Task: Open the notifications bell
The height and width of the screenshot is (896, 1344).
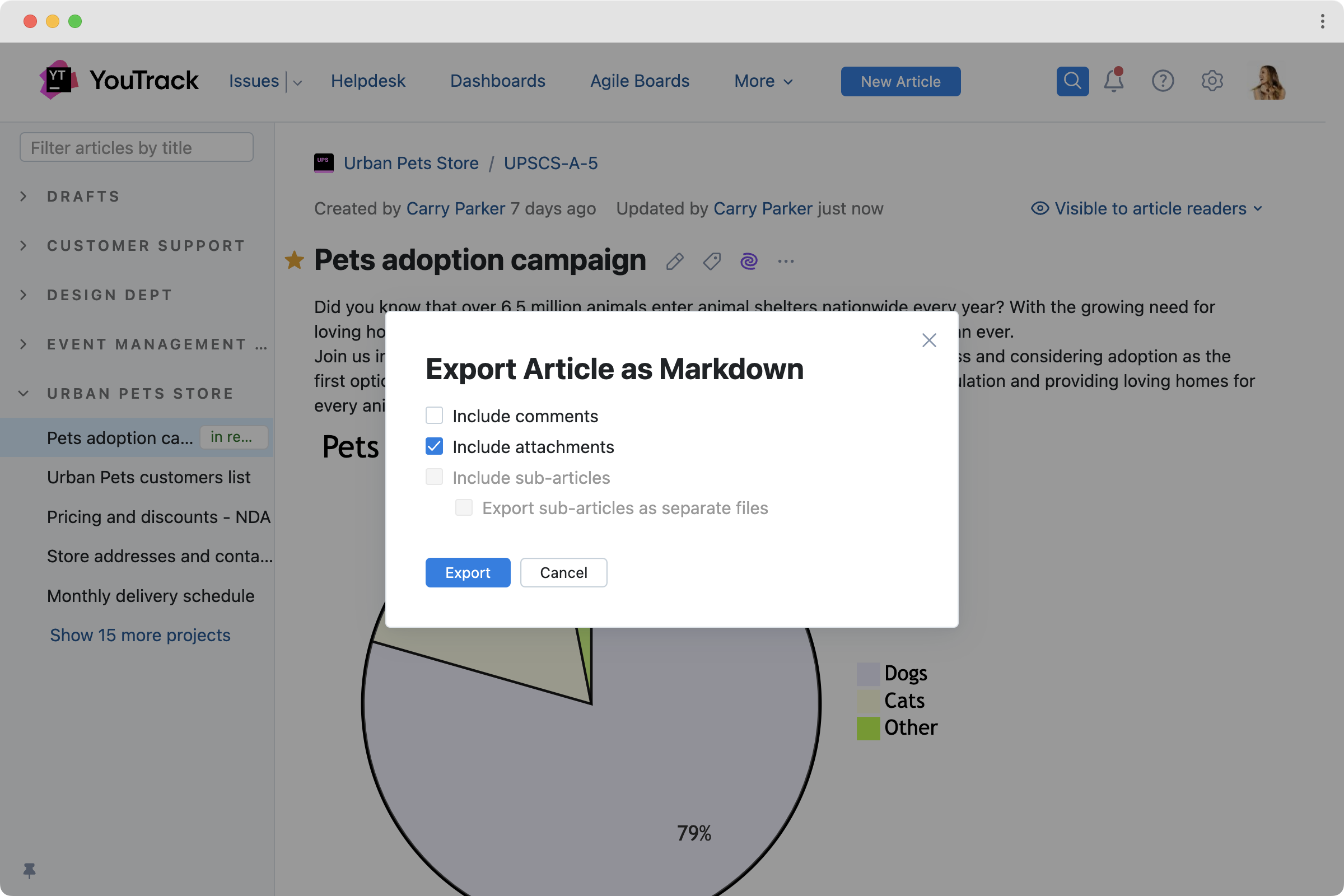Action: 1113,81
